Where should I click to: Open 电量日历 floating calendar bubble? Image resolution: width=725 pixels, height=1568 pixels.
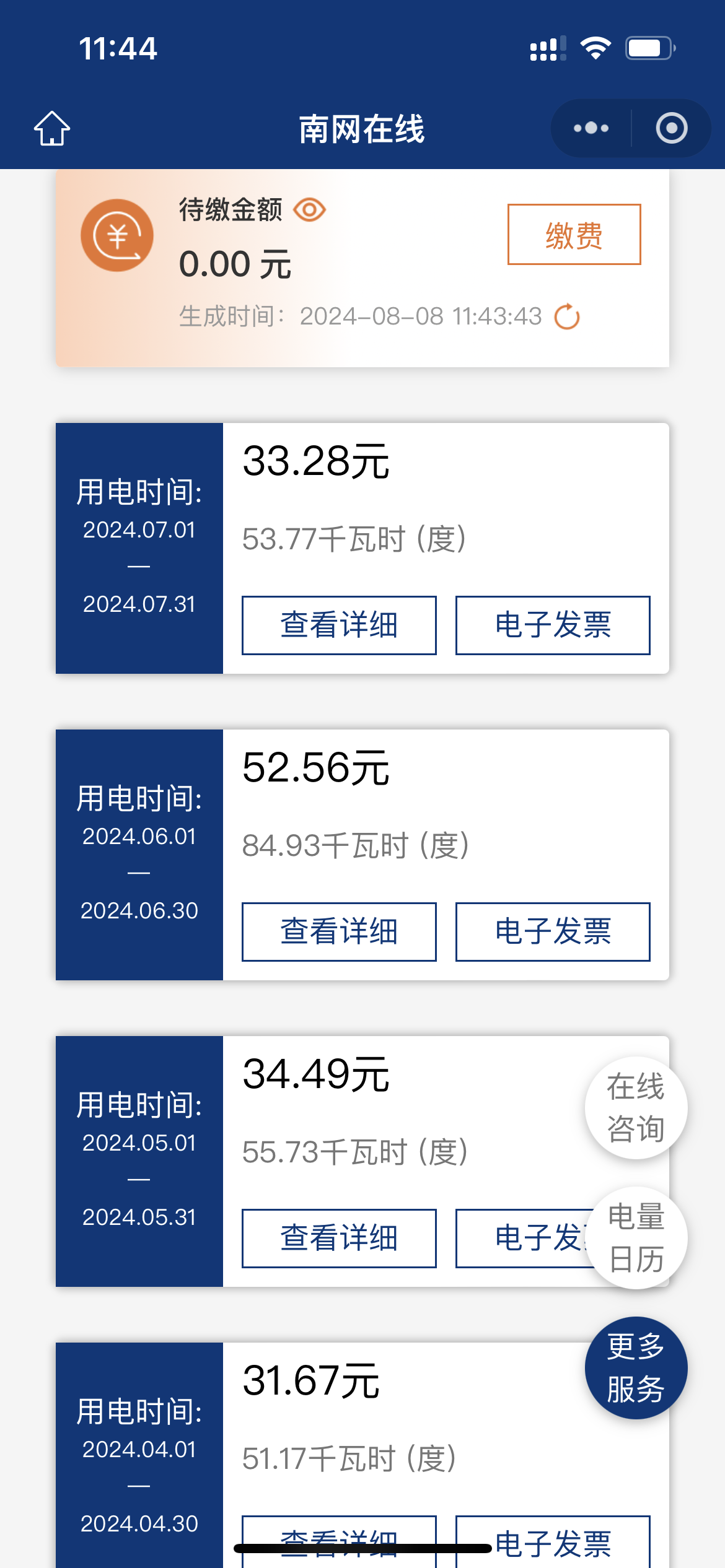click(636, 1237)
